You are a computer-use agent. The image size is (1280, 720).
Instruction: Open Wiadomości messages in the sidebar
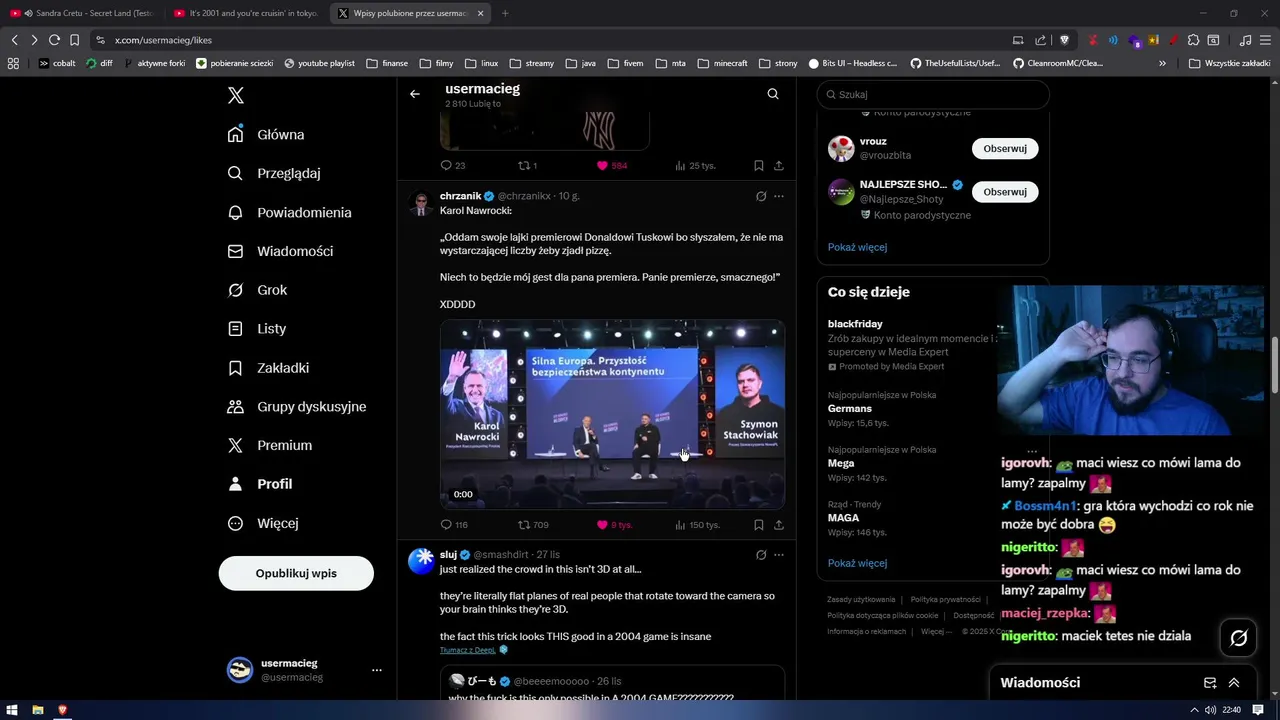[x=280, y=251]
